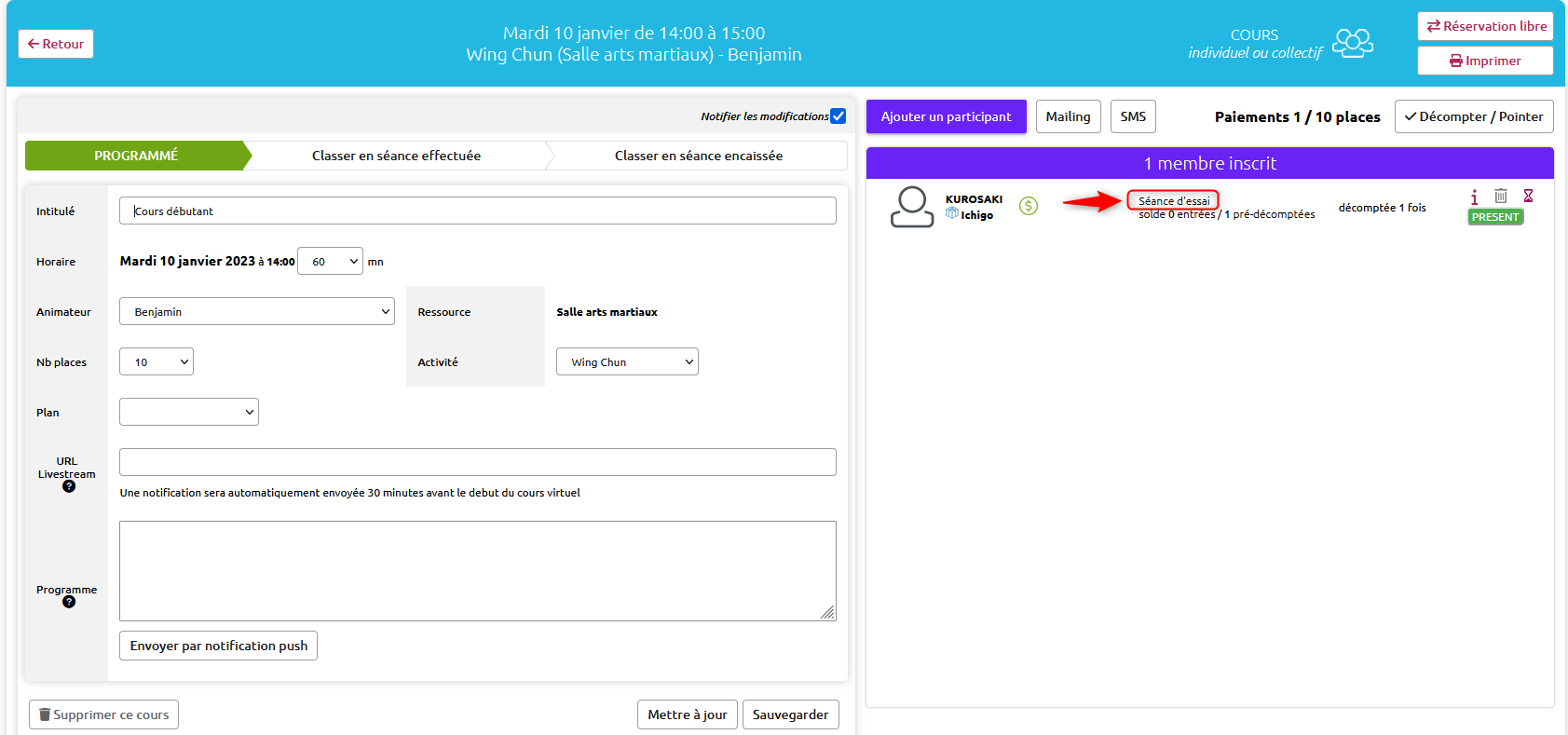Open the Animateur dropdown showing Benjamin
This screenshot has height=735, width=1568.
[256, 312]
